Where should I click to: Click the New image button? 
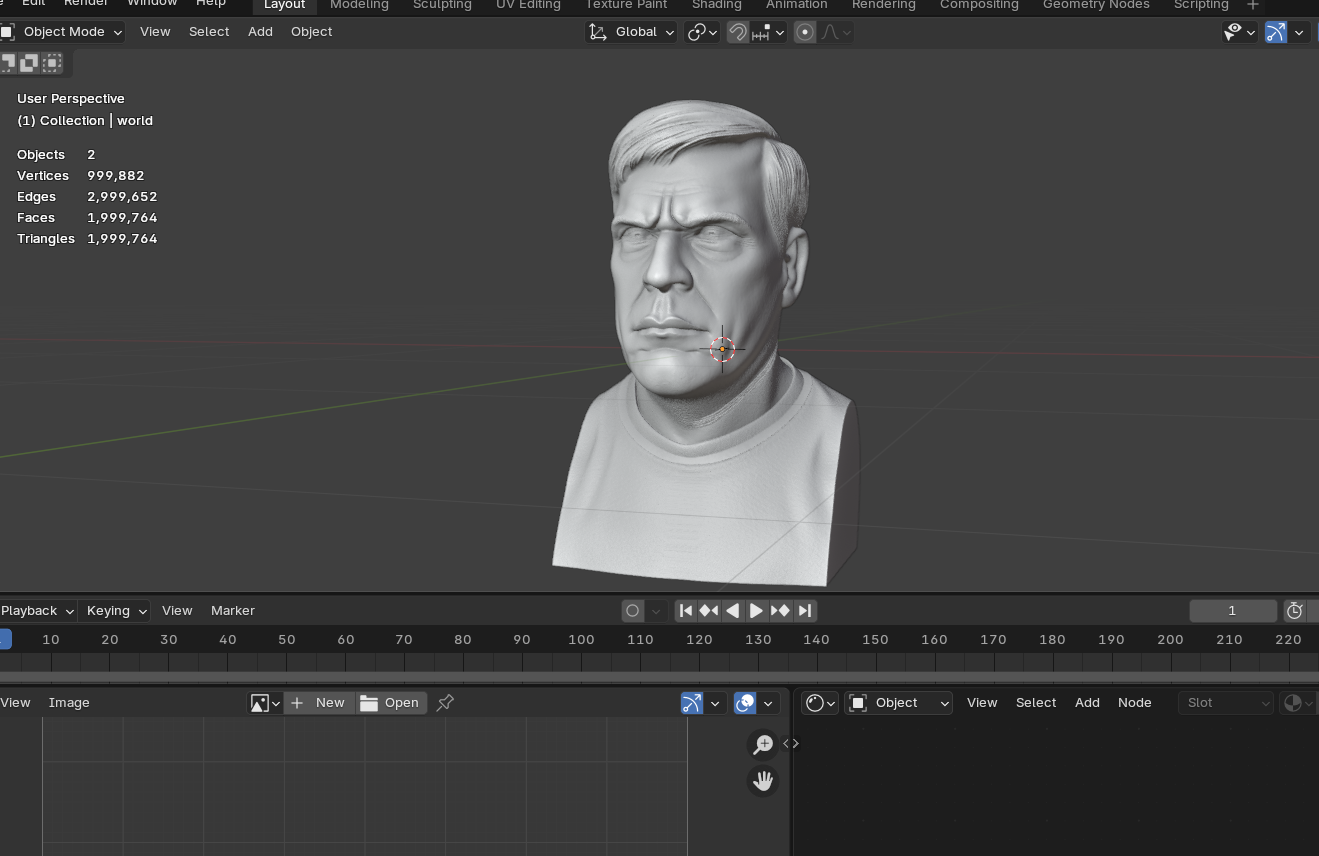[319, 703]
